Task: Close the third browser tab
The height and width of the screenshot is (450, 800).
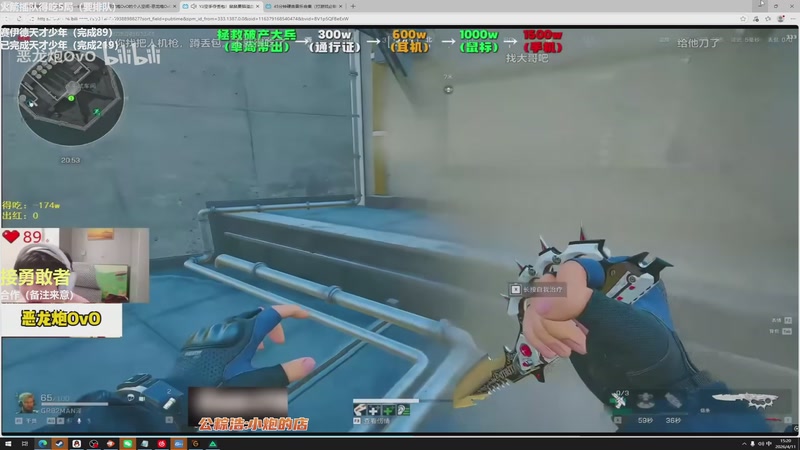Action: (340, 6)
